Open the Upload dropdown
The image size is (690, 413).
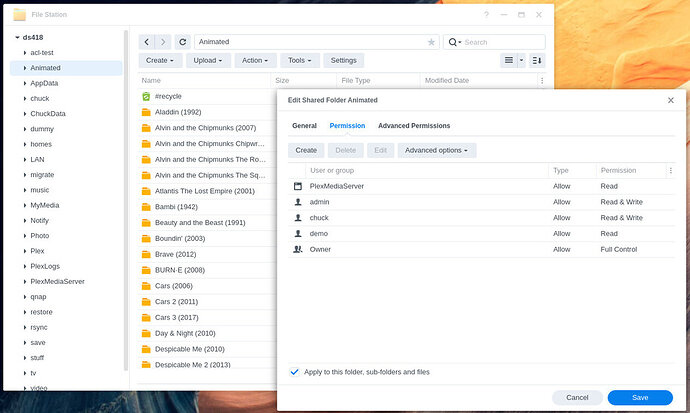pos(208,60)
